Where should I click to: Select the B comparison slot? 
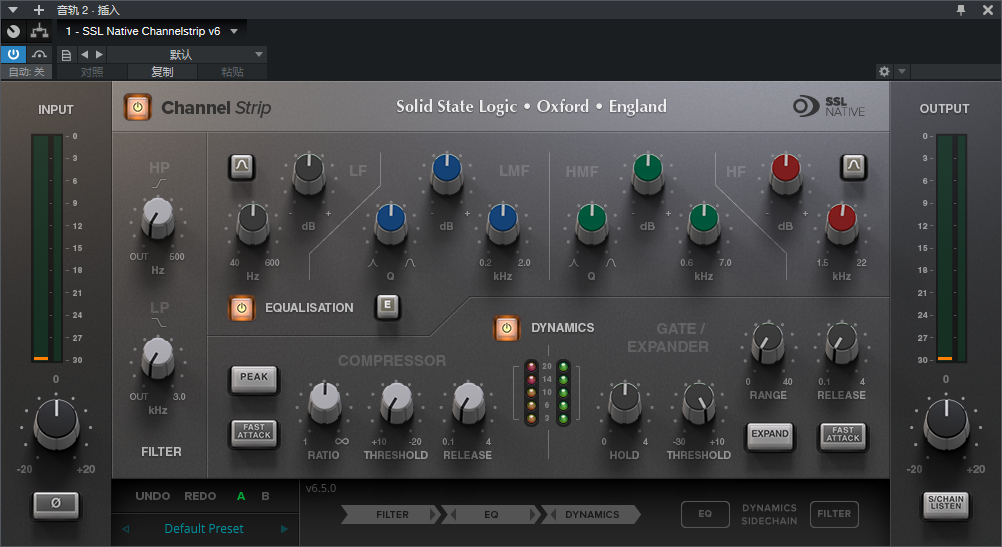(265, 496)
